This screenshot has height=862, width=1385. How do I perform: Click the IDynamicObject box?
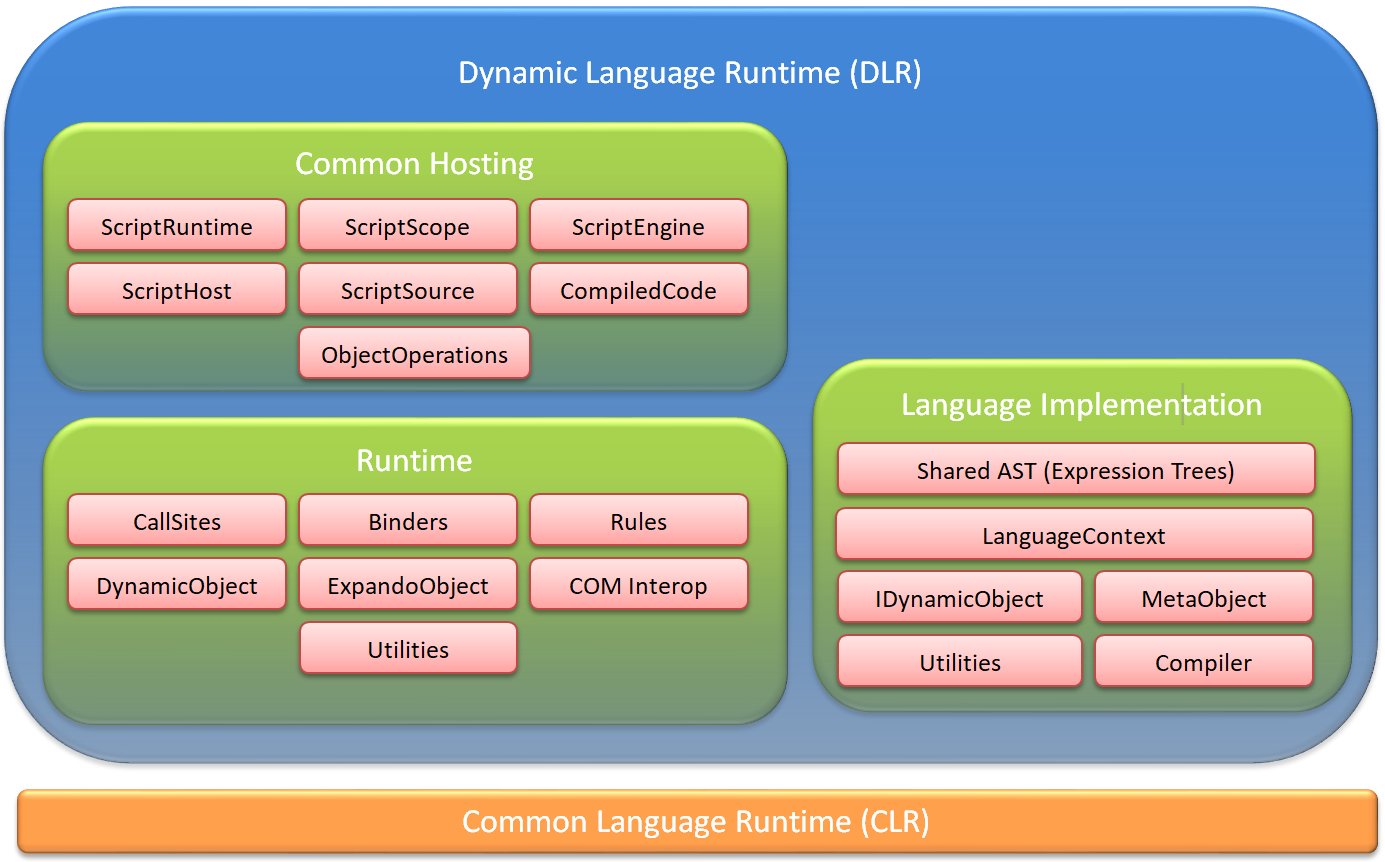(x=960, y=598)
